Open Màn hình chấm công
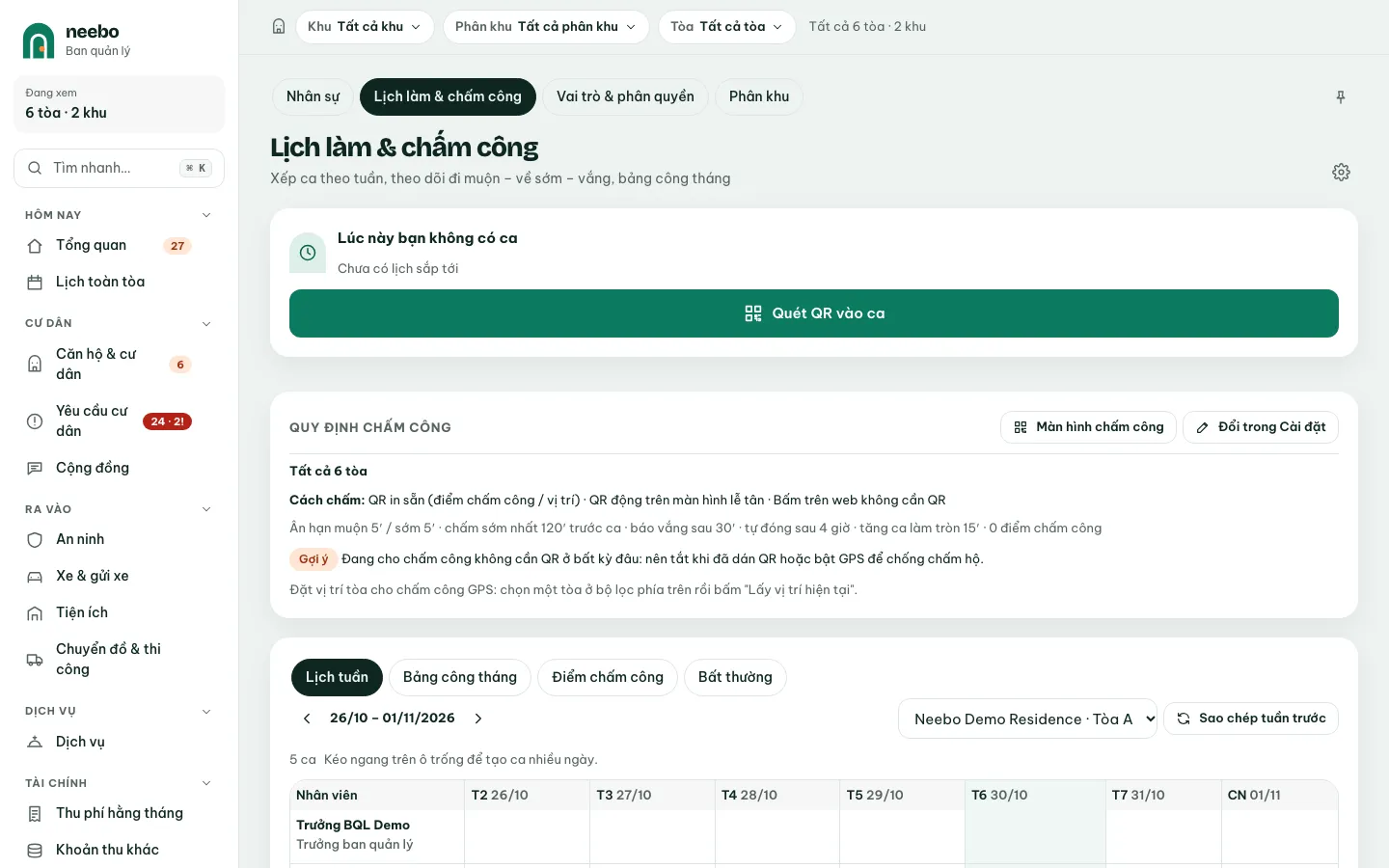This screenshot has width=1389, height=868. click(1088, 427)
